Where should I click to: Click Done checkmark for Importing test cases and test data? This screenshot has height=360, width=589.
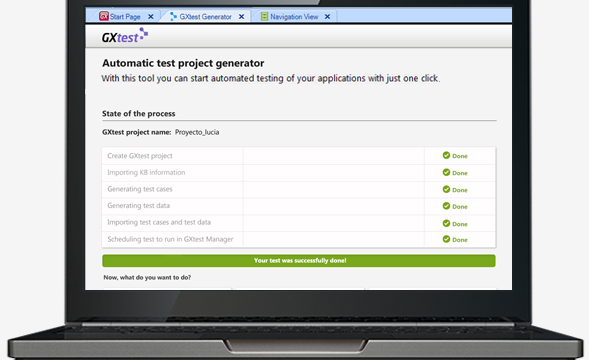(x=446, y=223)
